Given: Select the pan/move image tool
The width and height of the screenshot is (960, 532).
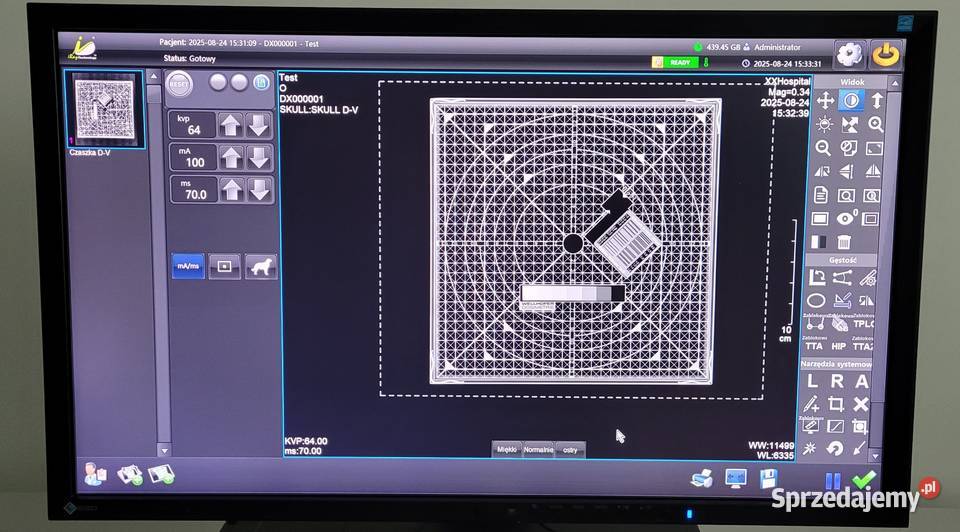Looking at the screenshot, I should tap(825, 100).
